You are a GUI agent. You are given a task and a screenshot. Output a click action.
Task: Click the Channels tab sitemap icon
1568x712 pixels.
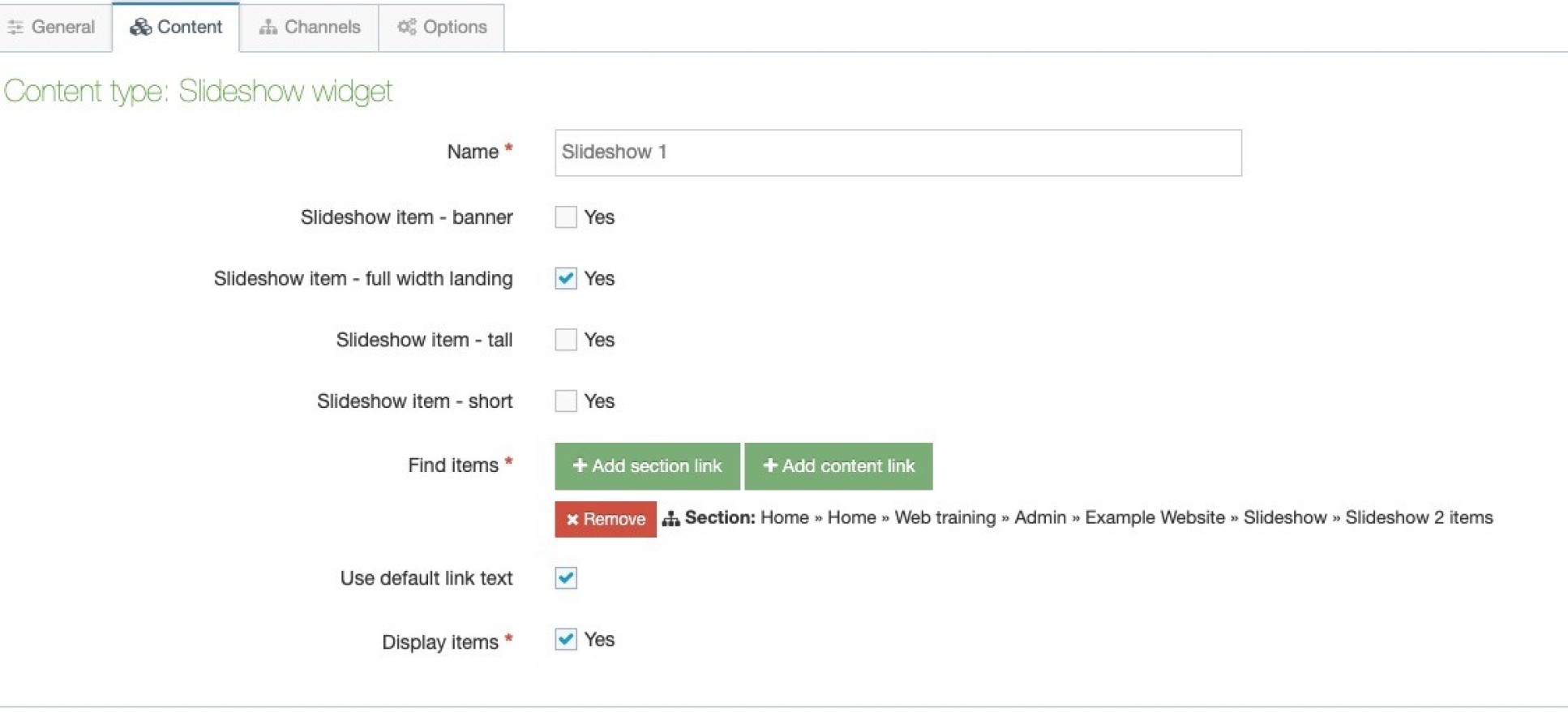(x=268, y=28)
